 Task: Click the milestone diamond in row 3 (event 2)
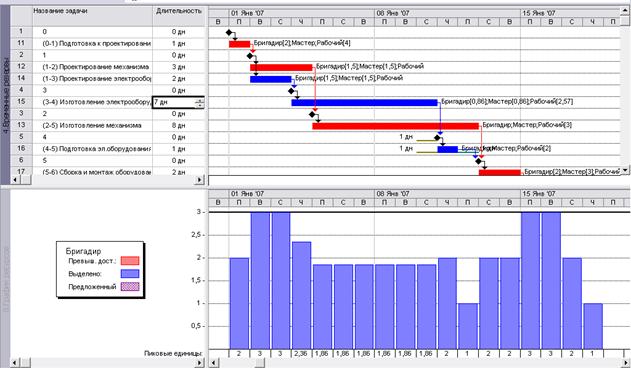pyautogui.click(x=312, y=114)
